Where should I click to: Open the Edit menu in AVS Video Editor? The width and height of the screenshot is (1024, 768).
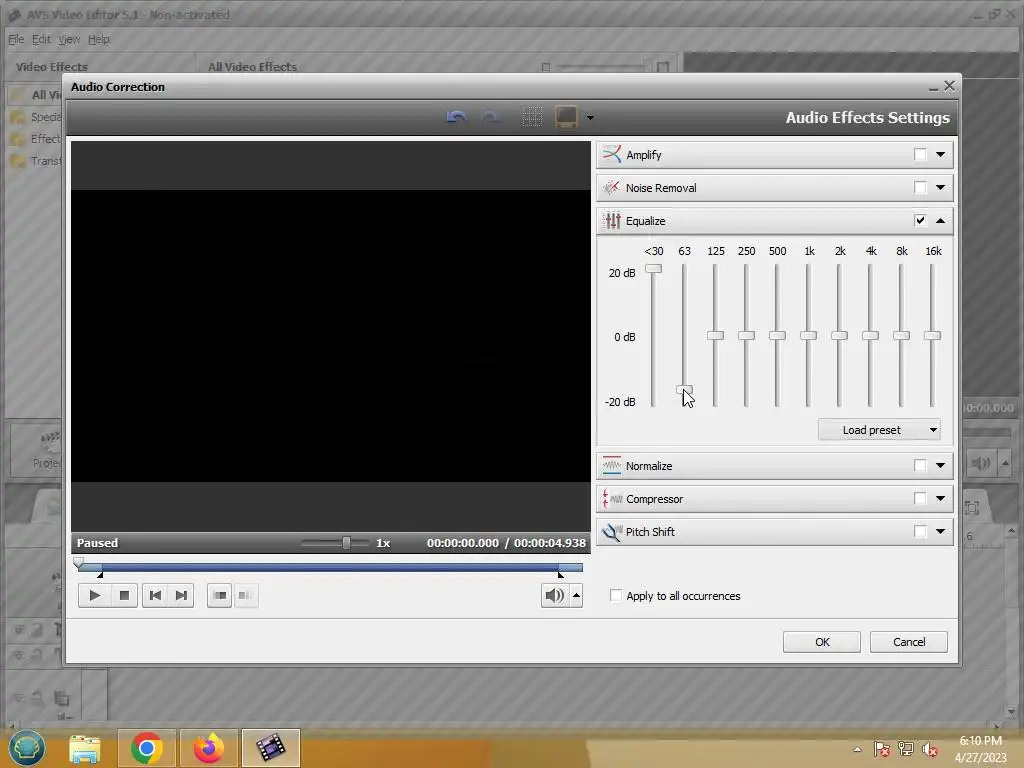41,39
